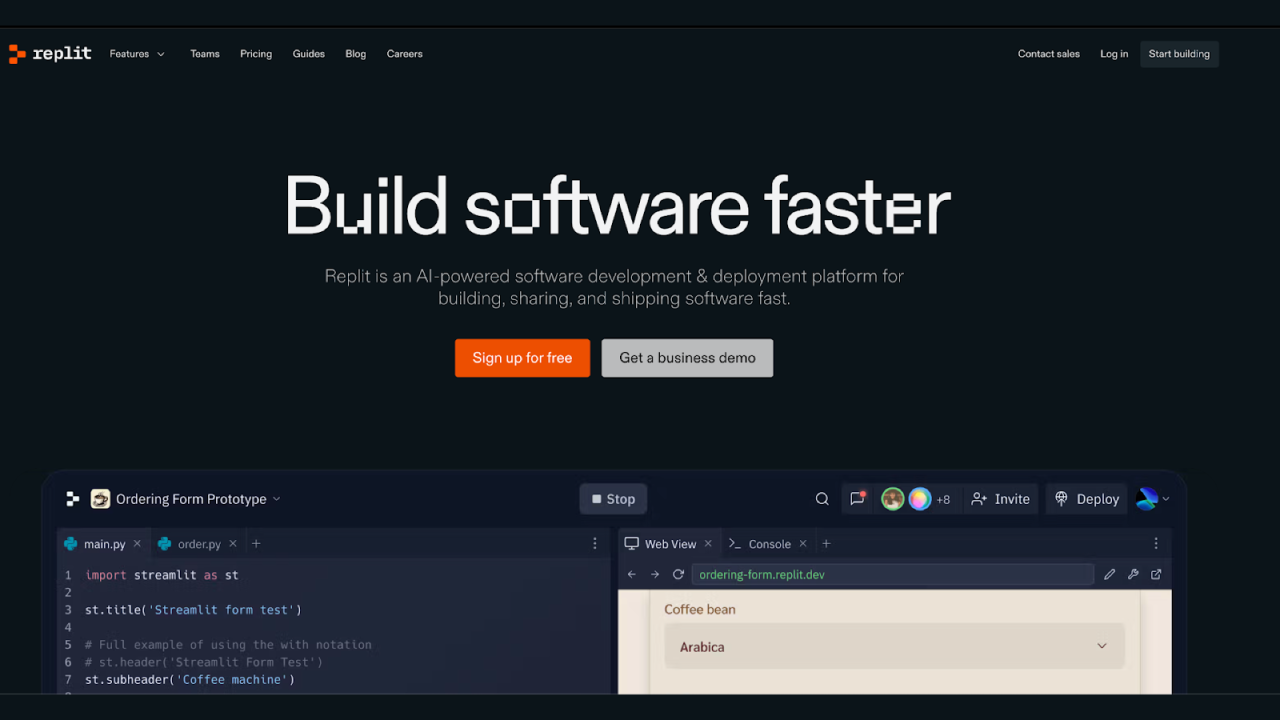The image size is (1280, 720).
Task: Click the Sign up for free button
Action: click(522, 358)
